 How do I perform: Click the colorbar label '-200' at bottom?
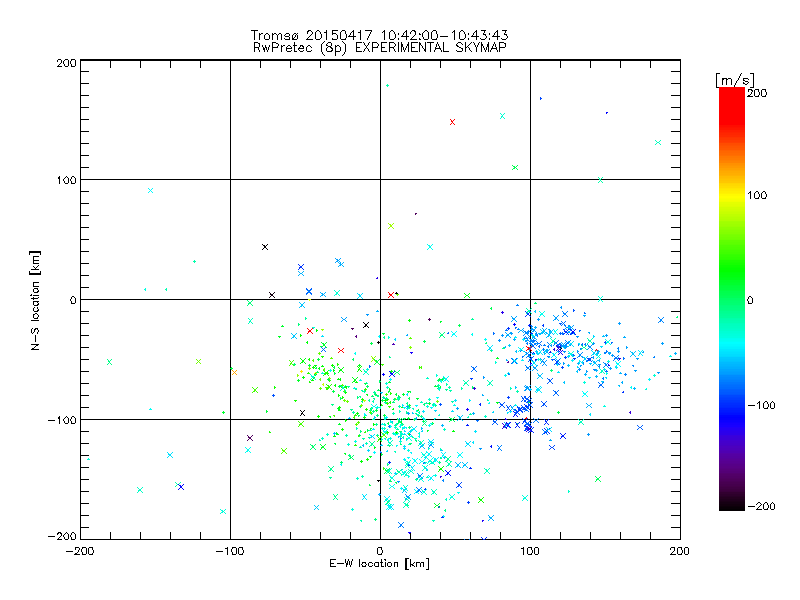click(761, 507)
